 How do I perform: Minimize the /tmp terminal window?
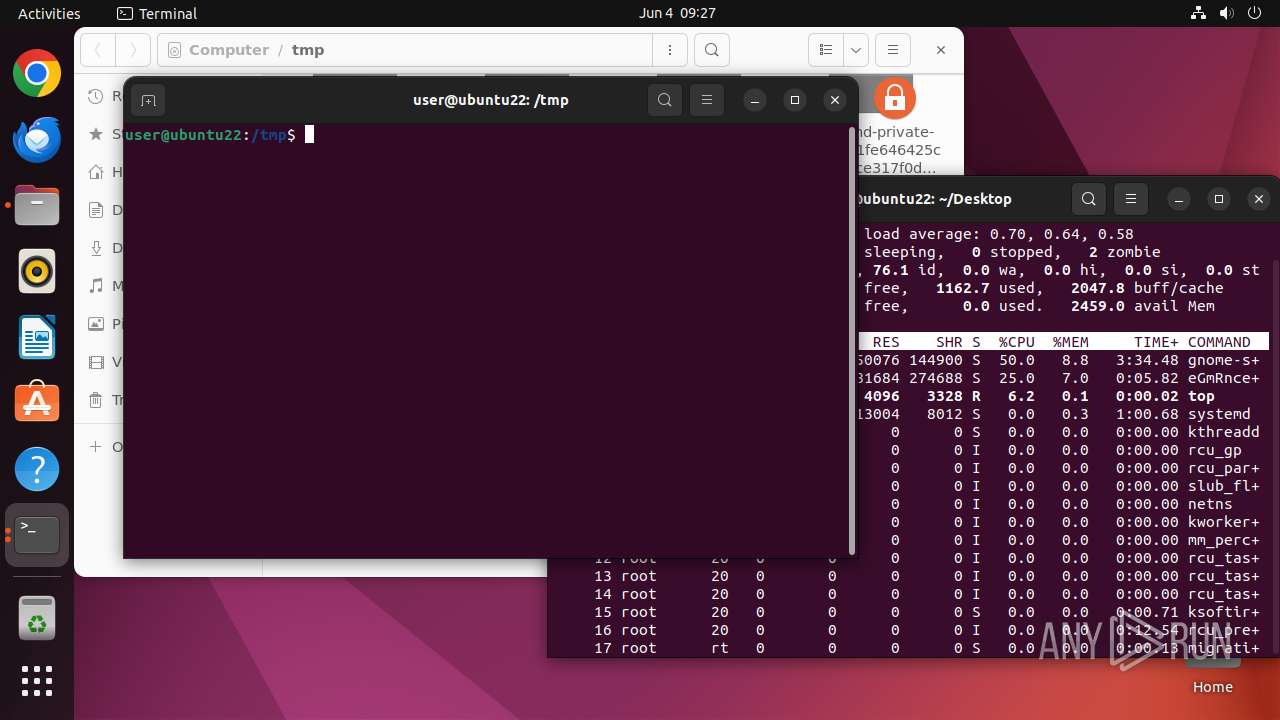755,100
